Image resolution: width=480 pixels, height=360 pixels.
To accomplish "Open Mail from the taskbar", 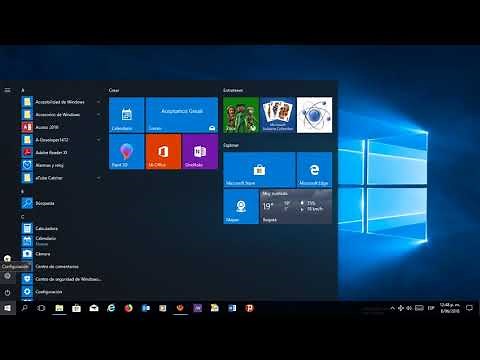I will [94, 308].
